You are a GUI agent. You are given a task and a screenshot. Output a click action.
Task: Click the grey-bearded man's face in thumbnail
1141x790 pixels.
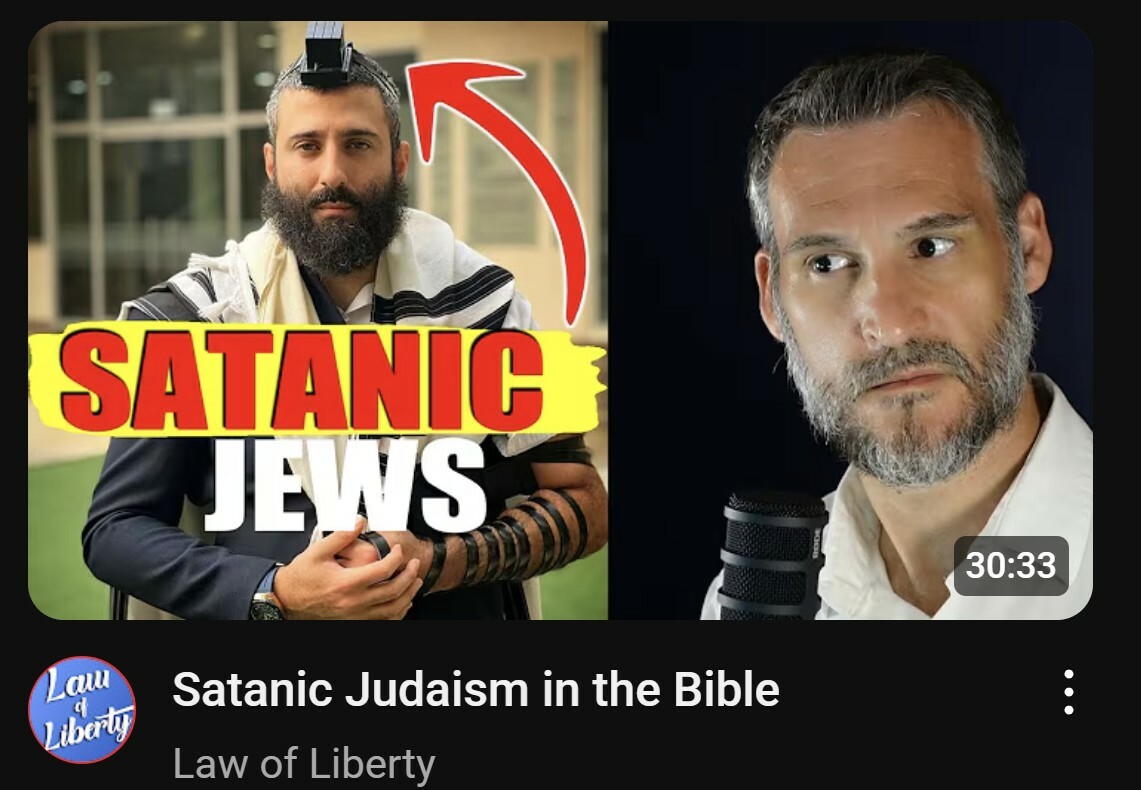[896, 291]
